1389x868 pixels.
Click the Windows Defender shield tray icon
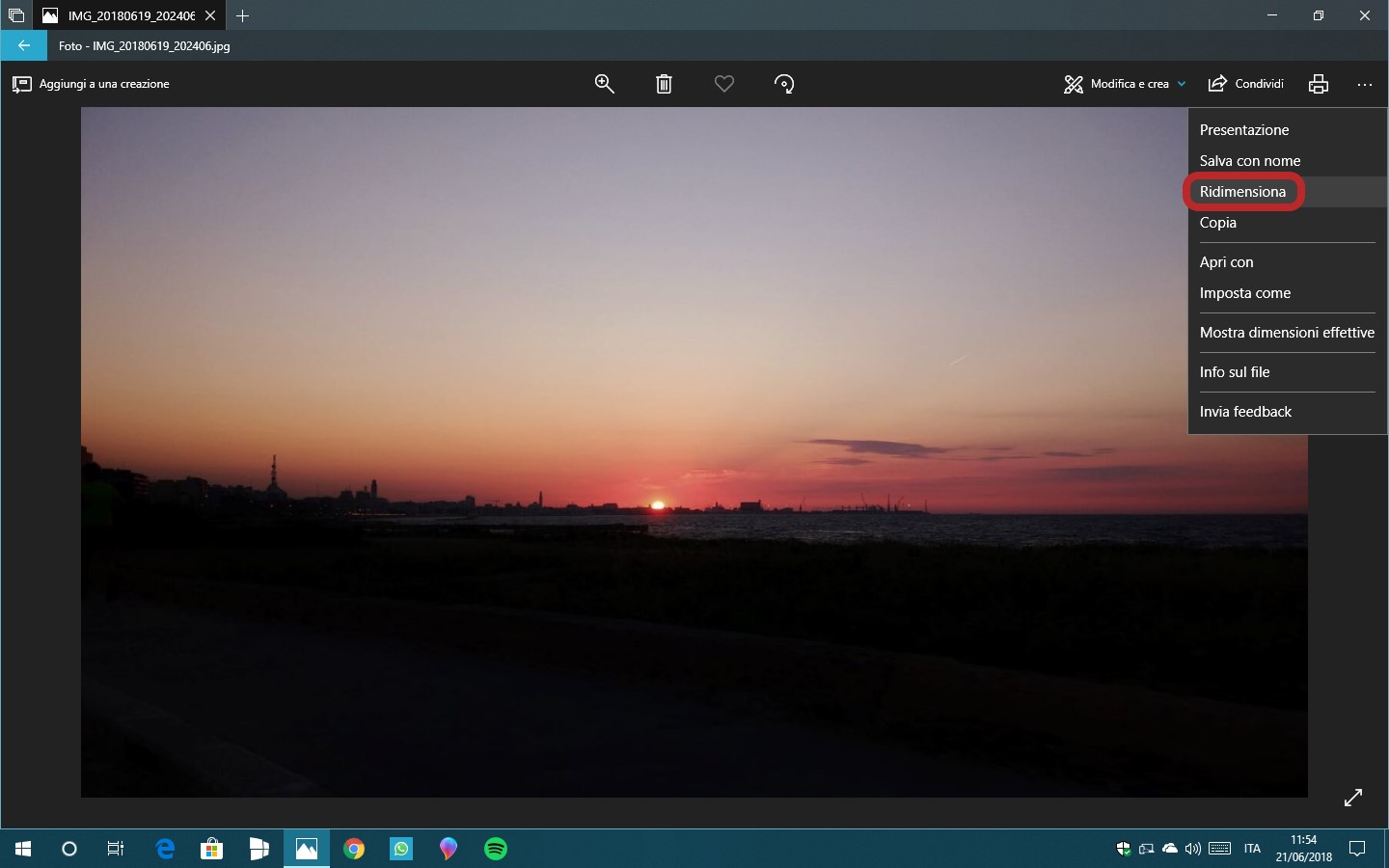[x=1124, y=849]
